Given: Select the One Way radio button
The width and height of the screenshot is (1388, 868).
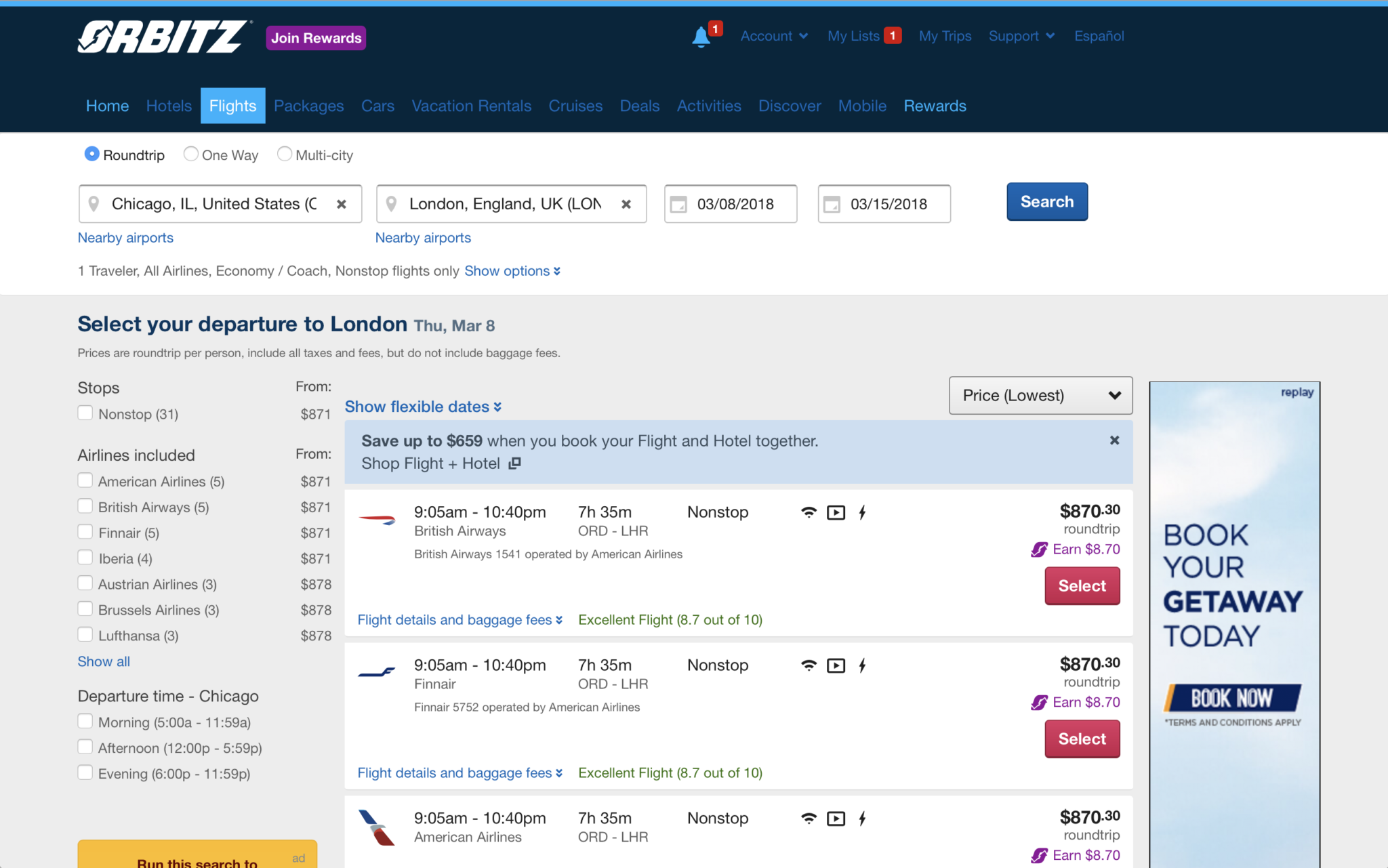Looking at the screenshot, I should coord(191,154).
